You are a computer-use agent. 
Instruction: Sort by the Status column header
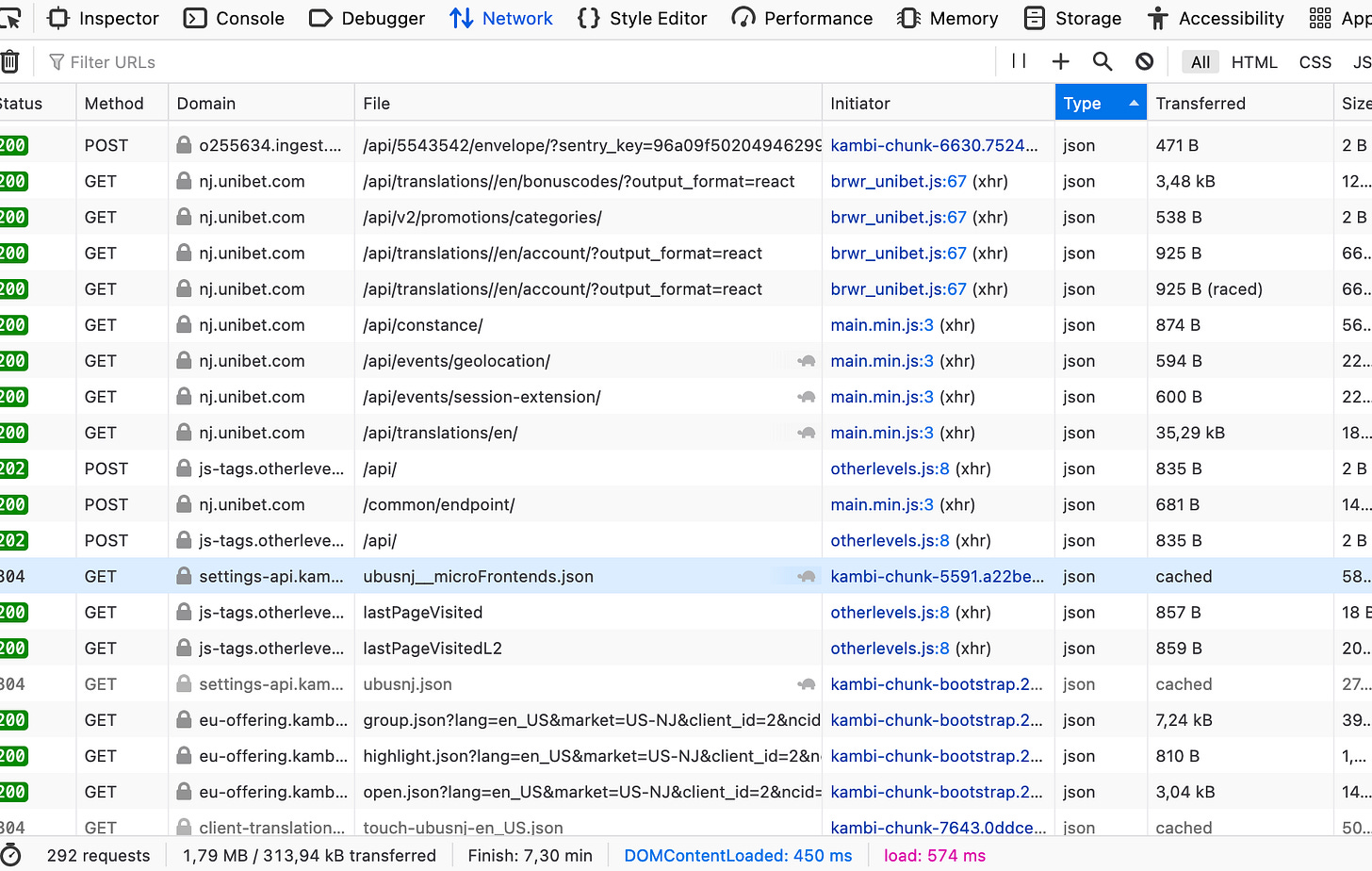(38, 103)
